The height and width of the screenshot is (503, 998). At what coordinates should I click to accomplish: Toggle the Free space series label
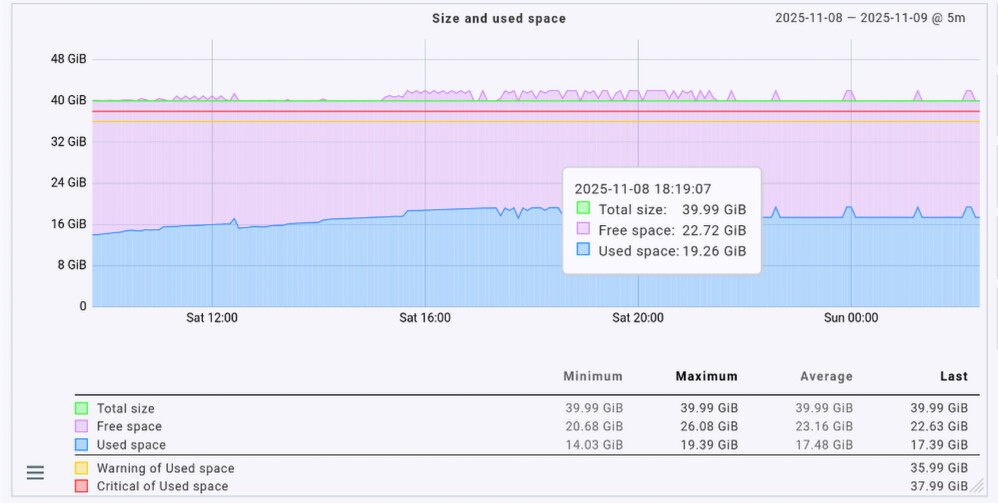[x=127, y=426]
